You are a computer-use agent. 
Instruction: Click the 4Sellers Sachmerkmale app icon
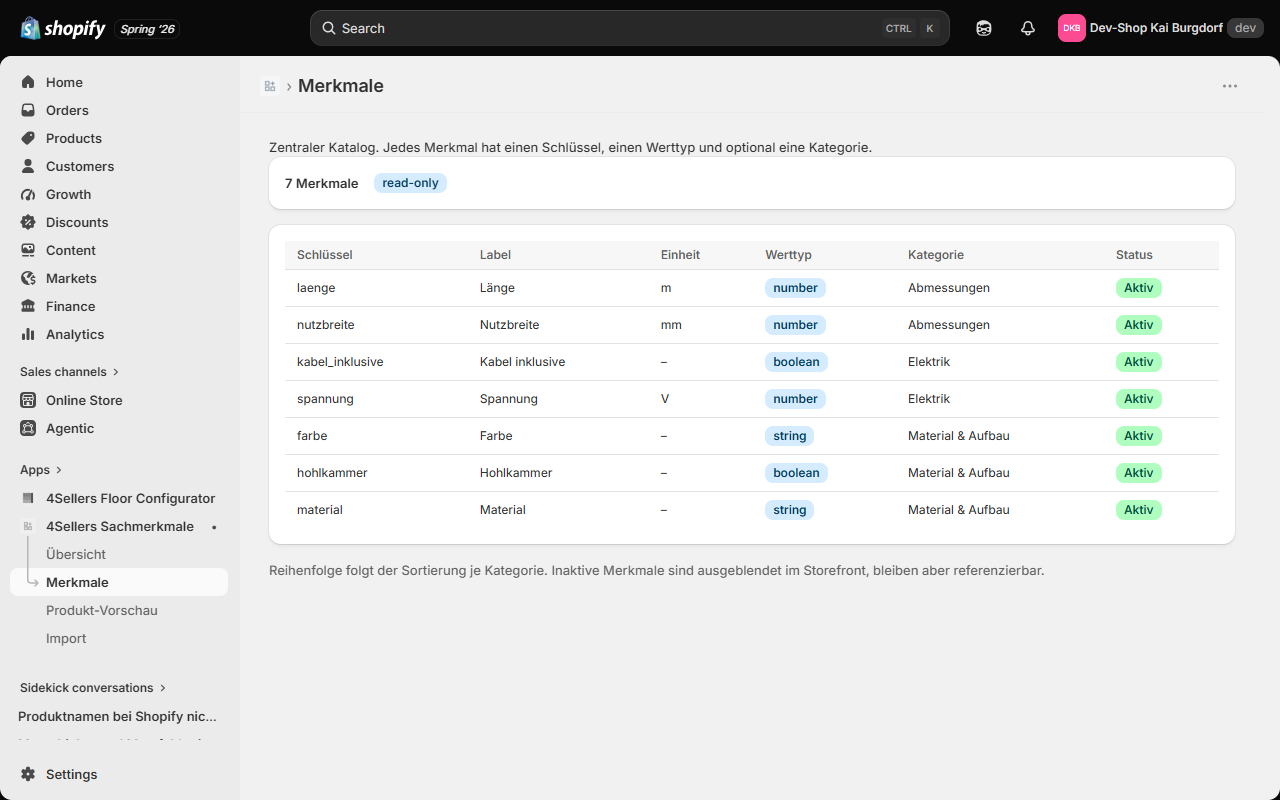(x=28, y=526)
